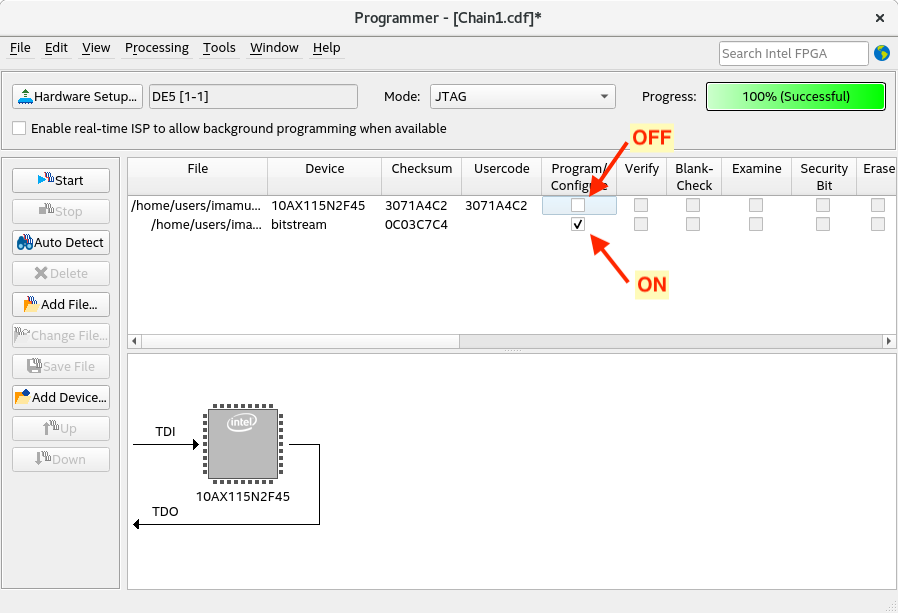Click the globe web search icon
The image size is (898, 613).
[882, 53]
